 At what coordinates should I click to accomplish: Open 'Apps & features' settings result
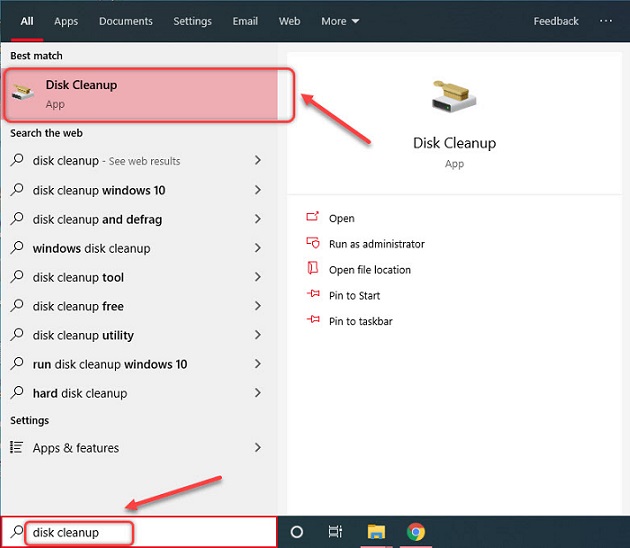pyautogui.click(x=137, y=447)
